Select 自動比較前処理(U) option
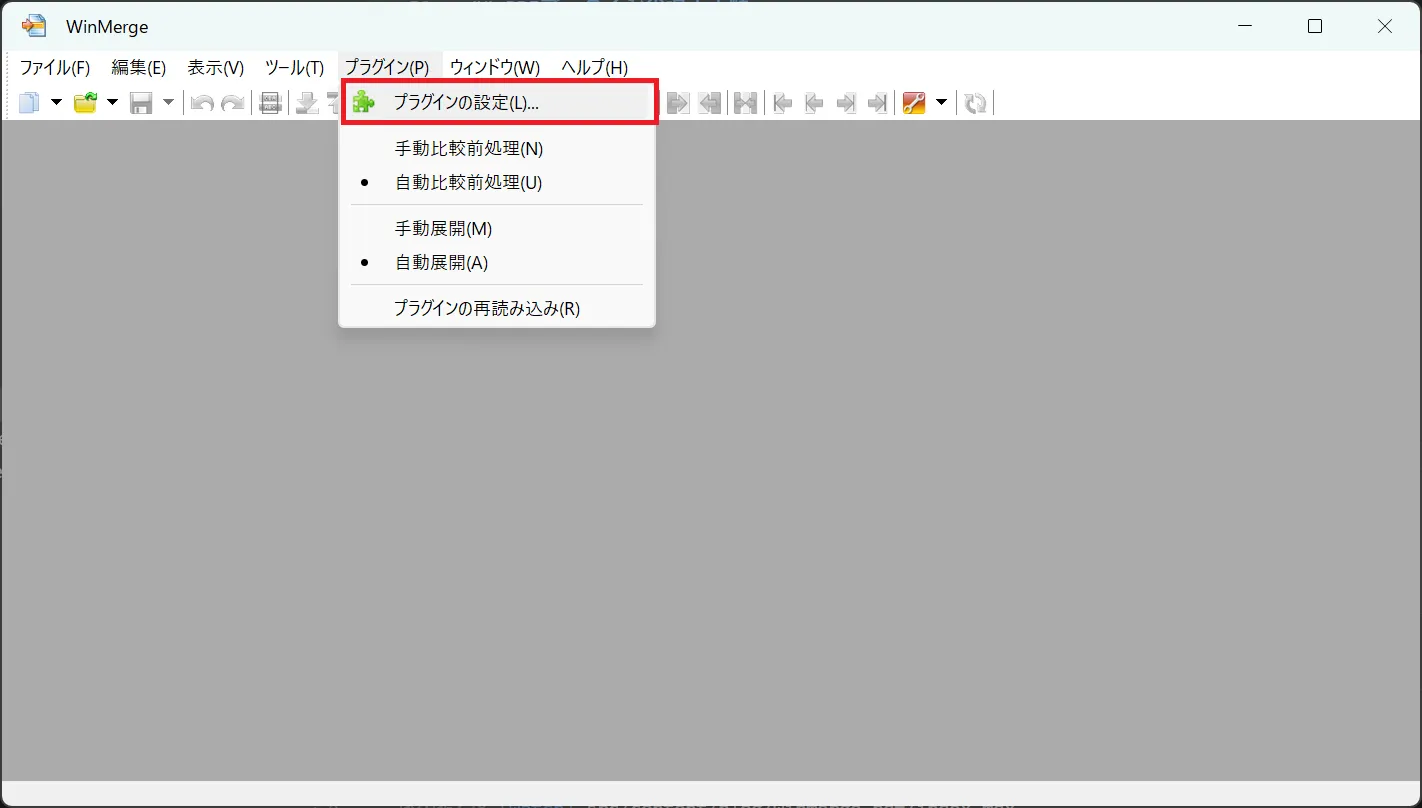 point(497,182)
